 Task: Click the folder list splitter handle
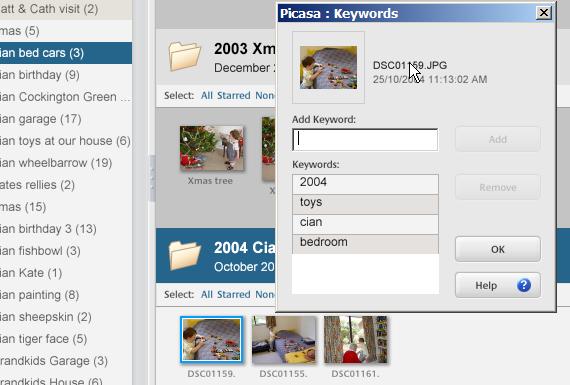tap(152, 178)
